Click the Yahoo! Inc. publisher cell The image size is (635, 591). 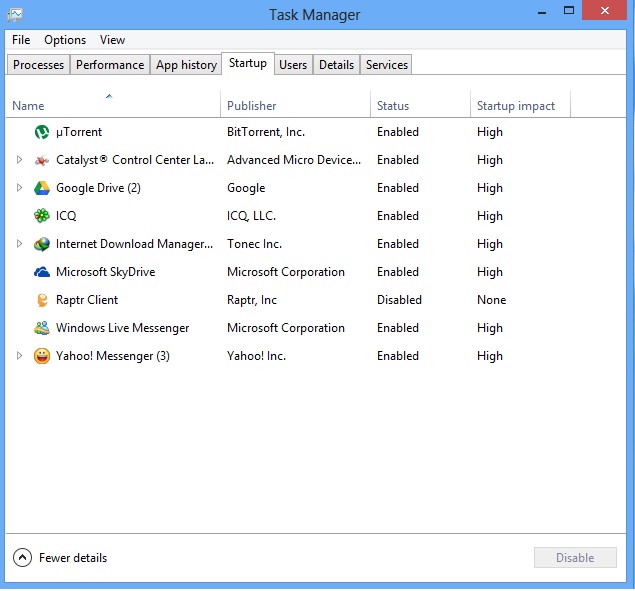tap(256, 356)
